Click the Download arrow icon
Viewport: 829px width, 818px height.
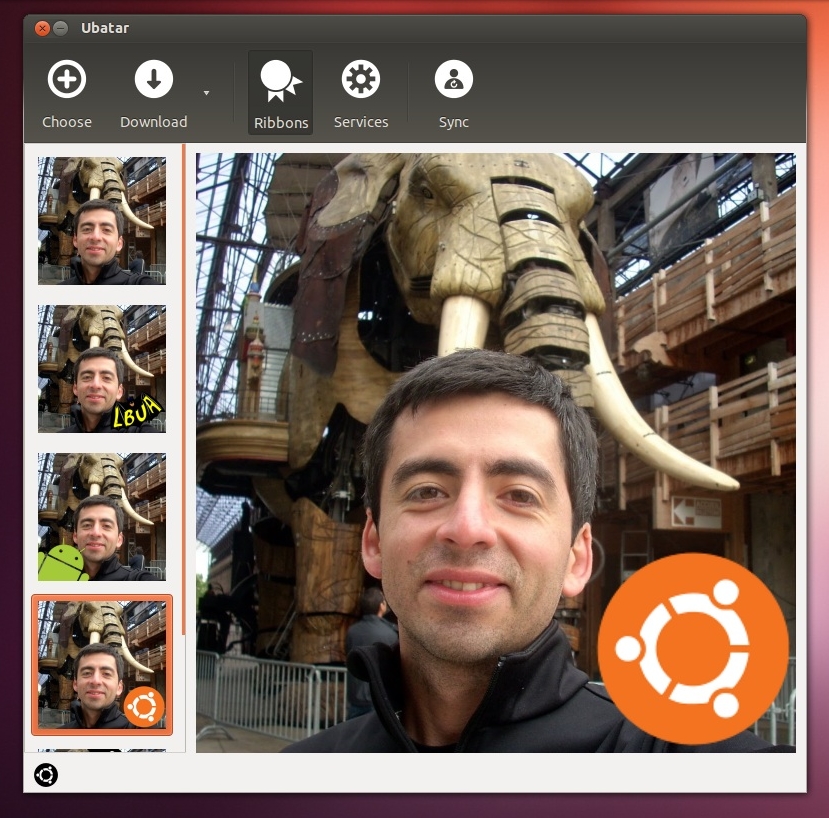[x=153, y=79]
